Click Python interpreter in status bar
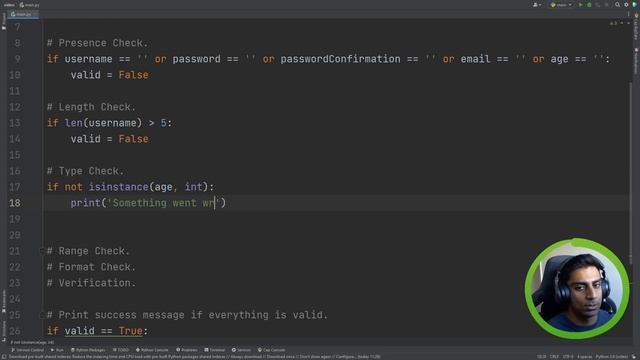This screenshot has height=360, width=640. [x=612, y=357]
